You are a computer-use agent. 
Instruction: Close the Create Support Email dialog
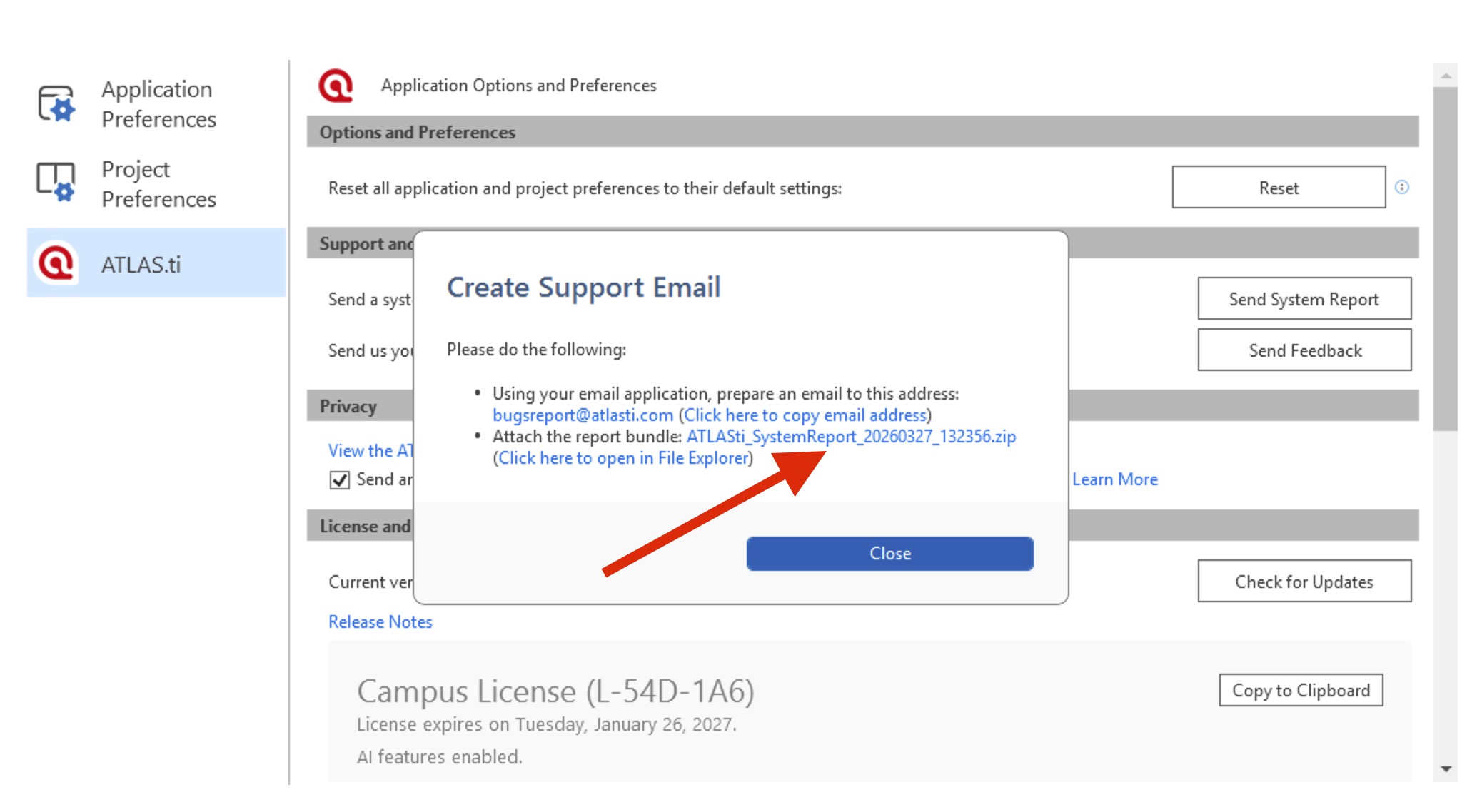pos(889,554)
